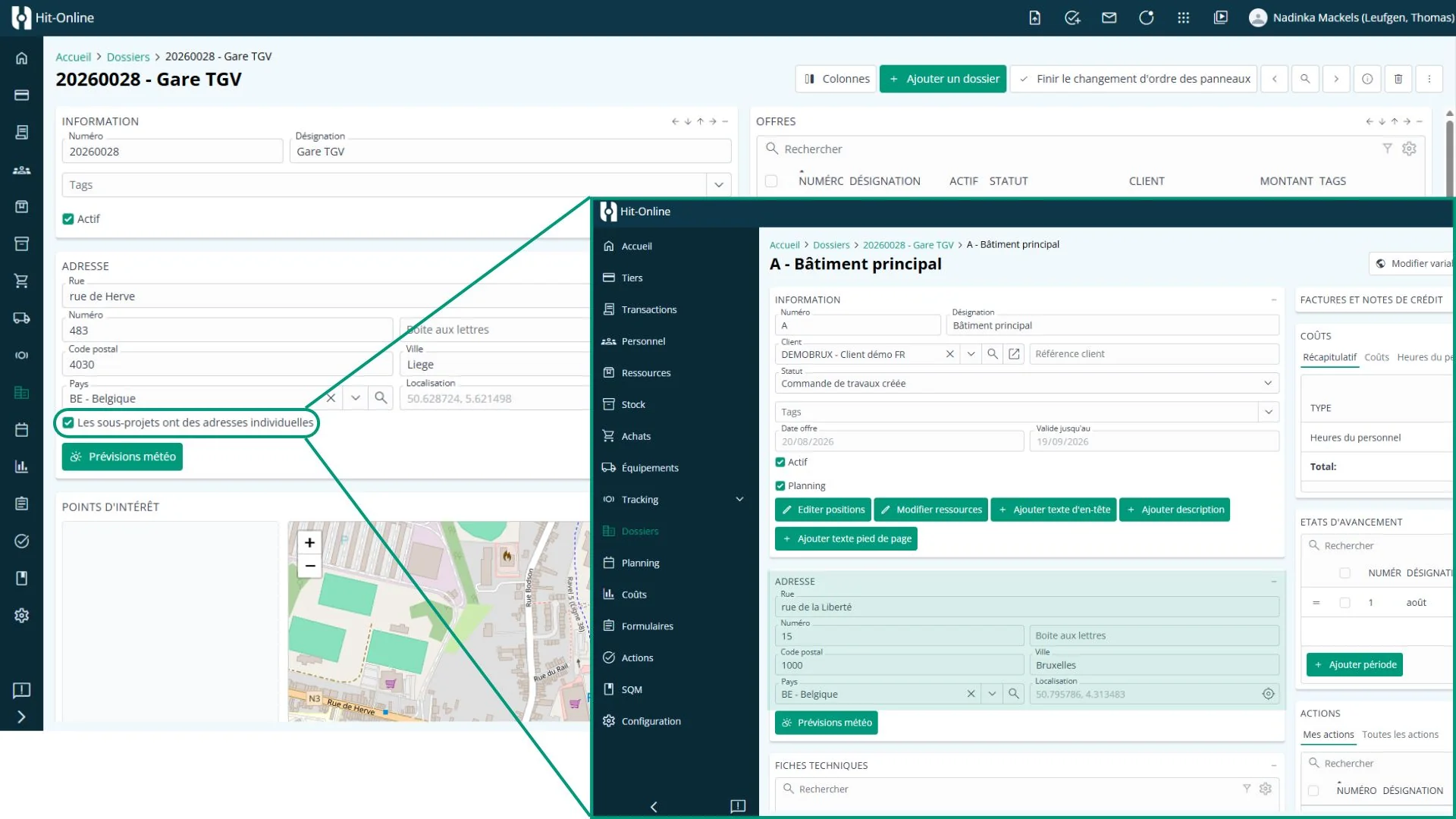Click the search magnifier in dossier toolbar
Screen dimensions: 1456x819
click(x=1305, y=79)
